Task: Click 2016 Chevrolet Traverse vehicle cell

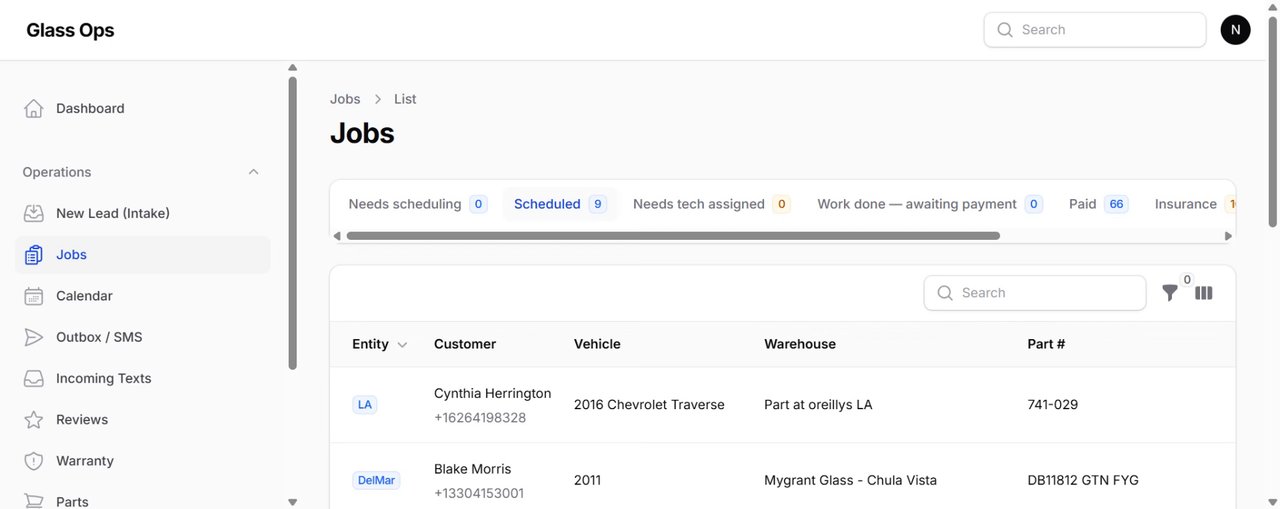Action: click(x=649, y=405)
